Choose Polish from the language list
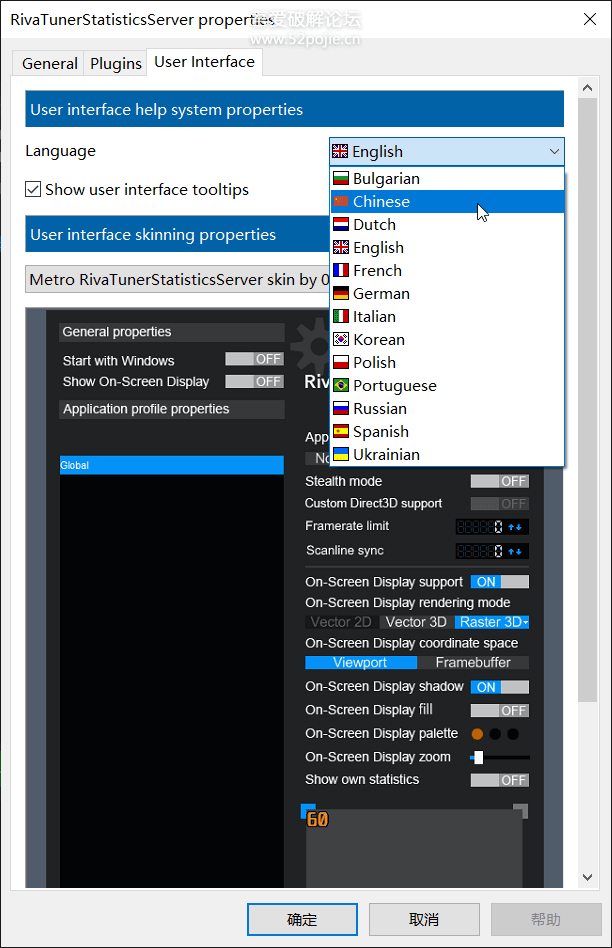Screen dimensions: 612x948 448,363
